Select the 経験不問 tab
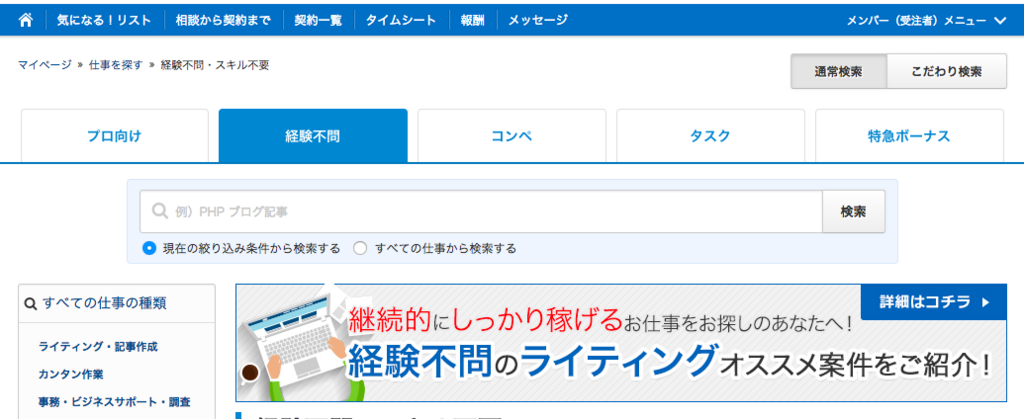 313,136
